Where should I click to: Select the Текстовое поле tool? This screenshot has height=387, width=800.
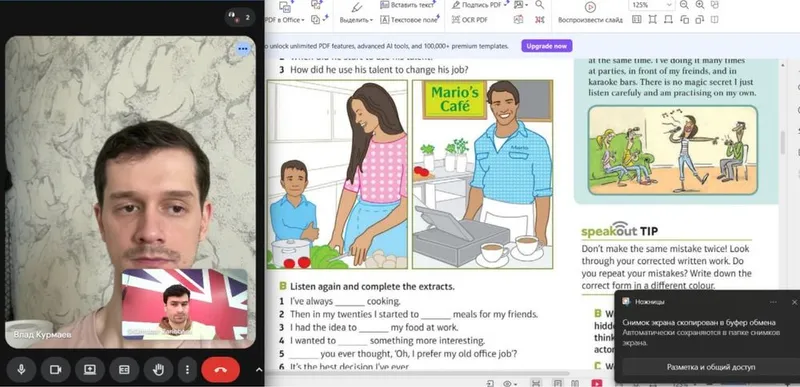409,20
